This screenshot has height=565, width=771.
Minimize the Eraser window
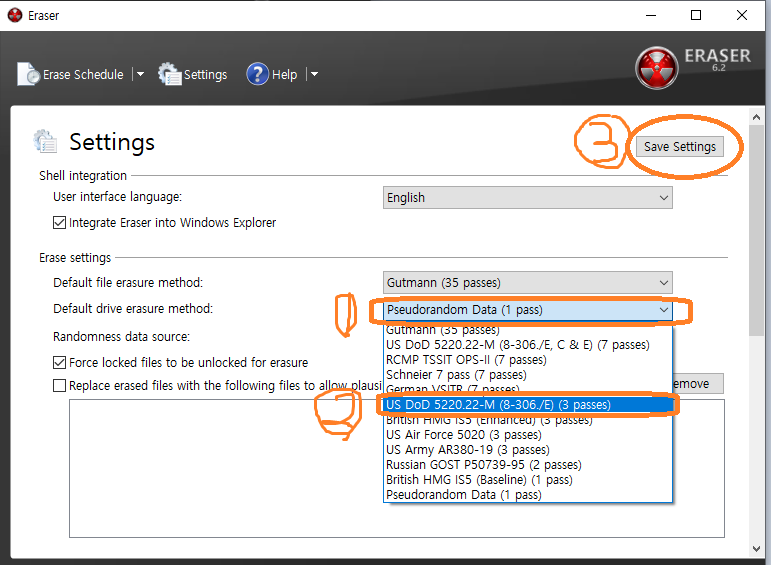(x=651, y=15)
